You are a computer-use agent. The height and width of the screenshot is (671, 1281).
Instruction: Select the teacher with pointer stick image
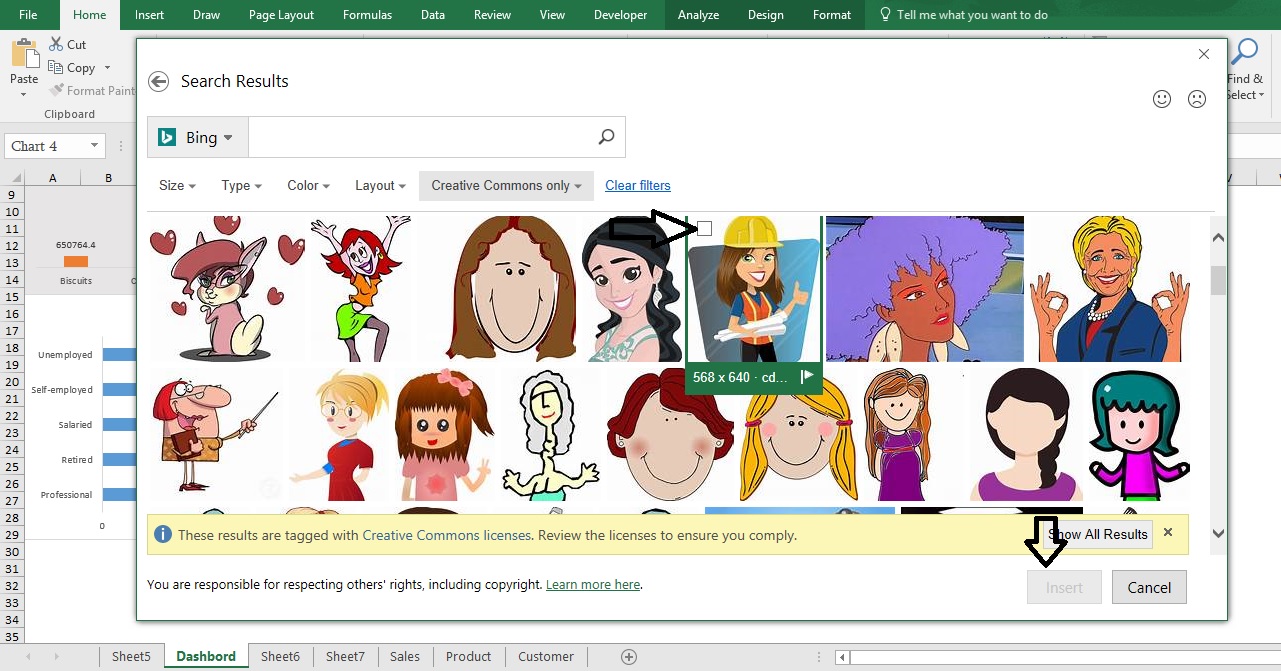216,435
